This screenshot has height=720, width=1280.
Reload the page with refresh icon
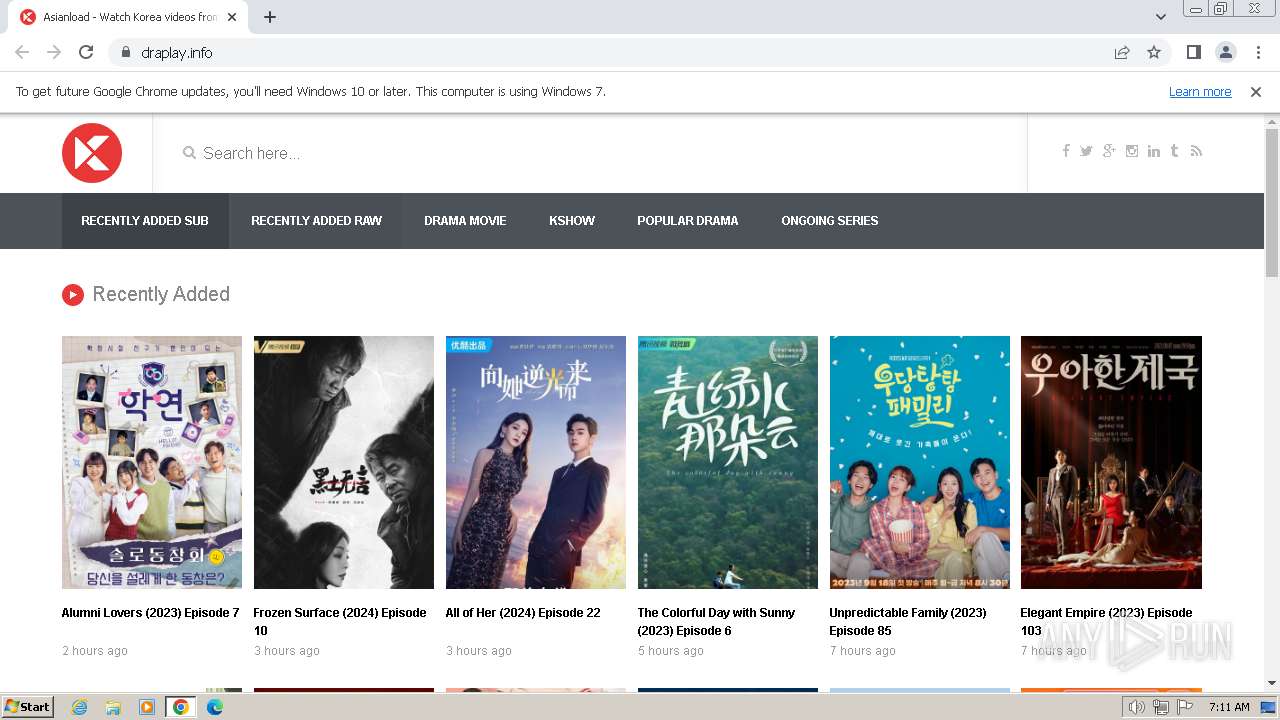coord(86,52)
